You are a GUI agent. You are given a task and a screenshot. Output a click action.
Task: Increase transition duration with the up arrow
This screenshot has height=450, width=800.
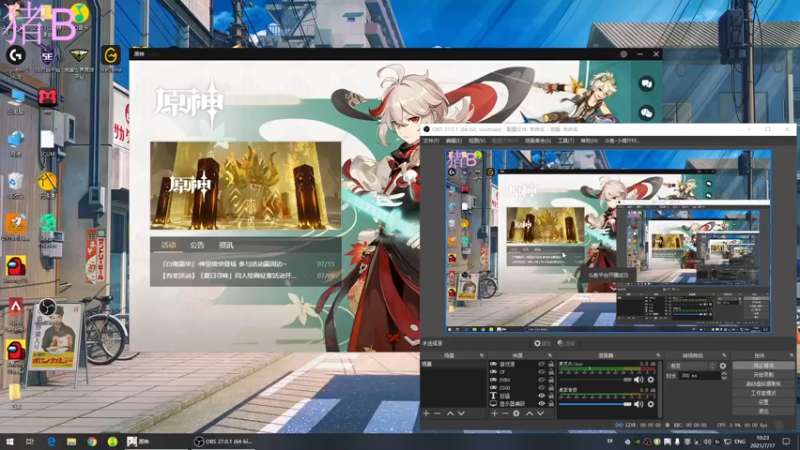[x=724, y=373]
